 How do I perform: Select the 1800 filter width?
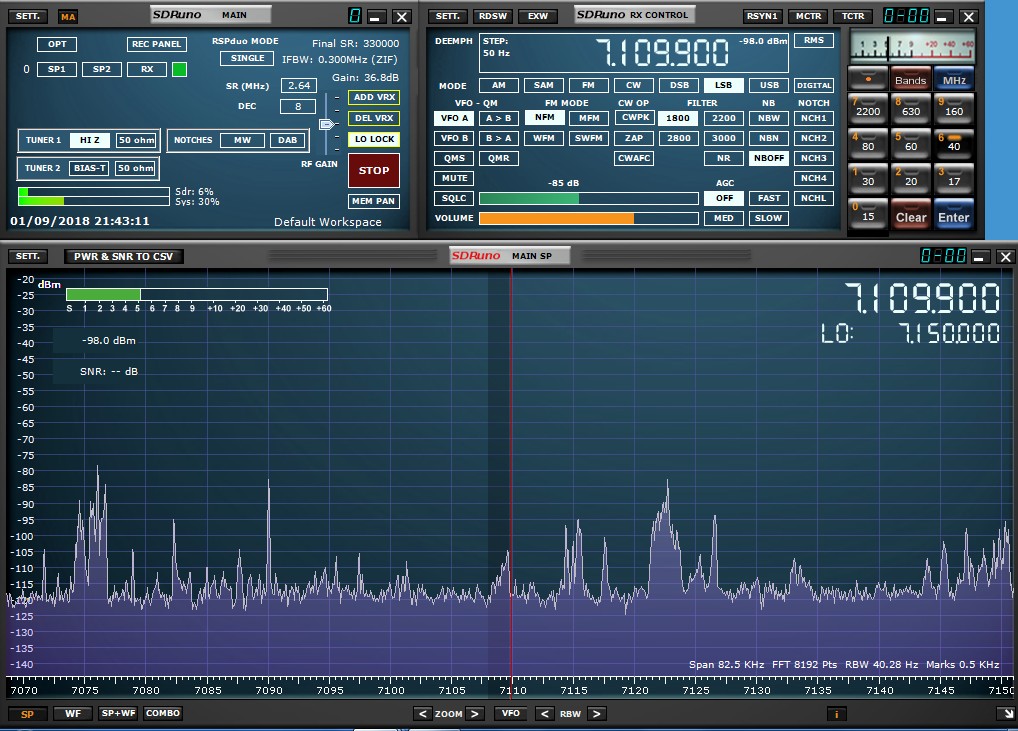pos(678,118)
